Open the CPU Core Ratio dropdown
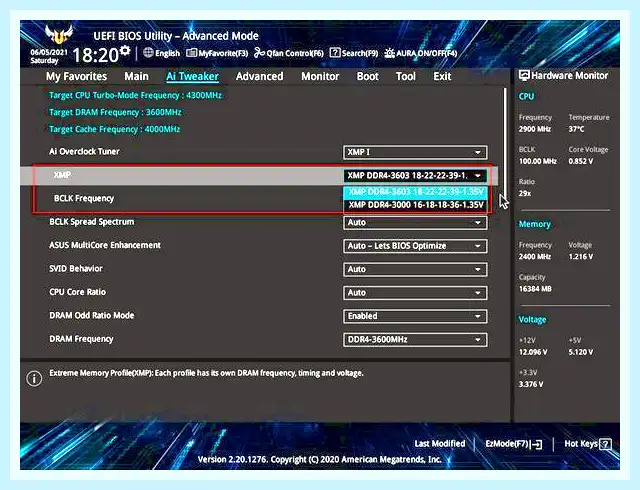 point(415,293)
